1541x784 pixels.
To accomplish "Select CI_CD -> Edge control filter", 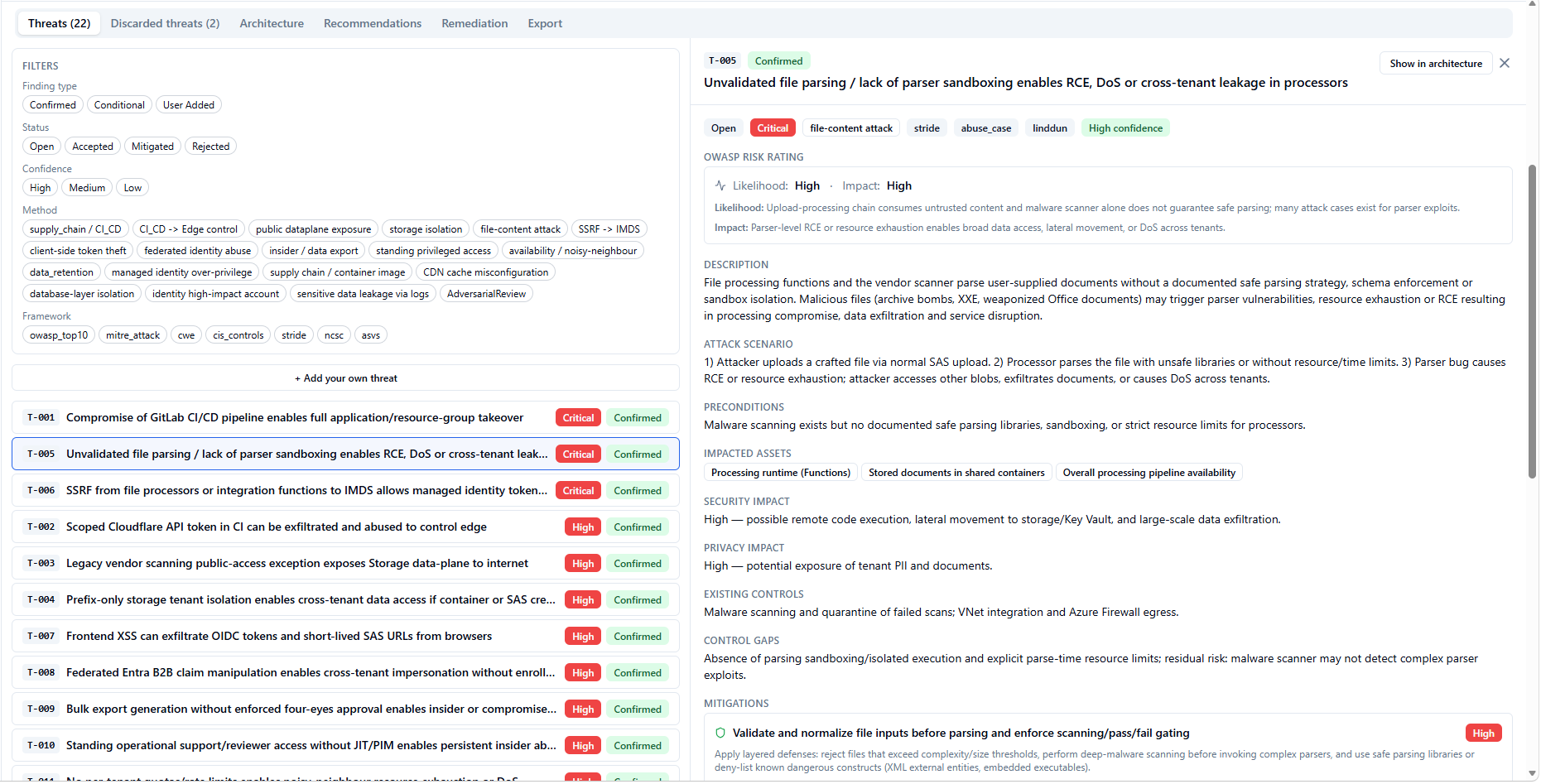I will pyautogui.click(x=189, y=229).
